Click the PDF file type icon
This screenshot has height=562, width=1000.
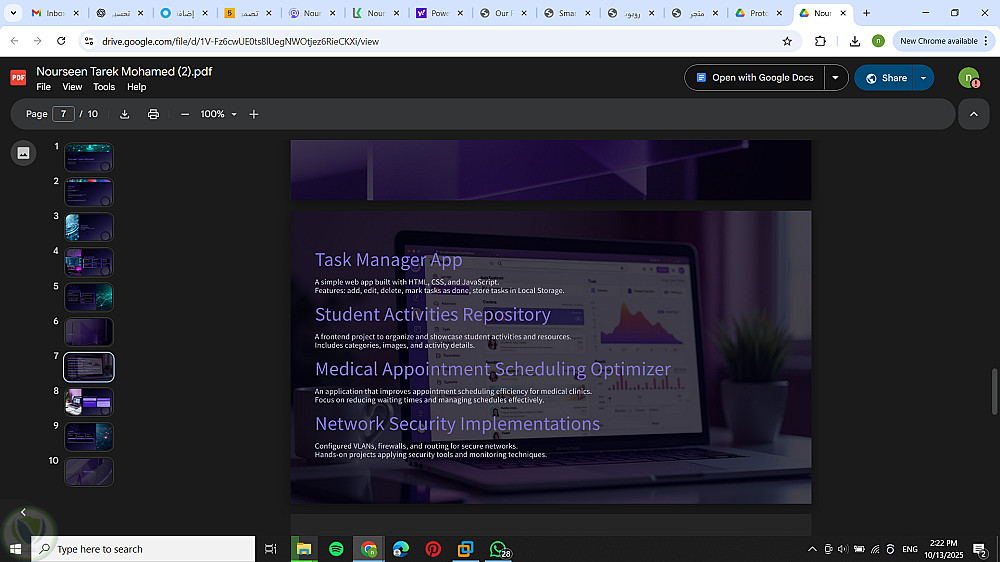pos(18,78)
